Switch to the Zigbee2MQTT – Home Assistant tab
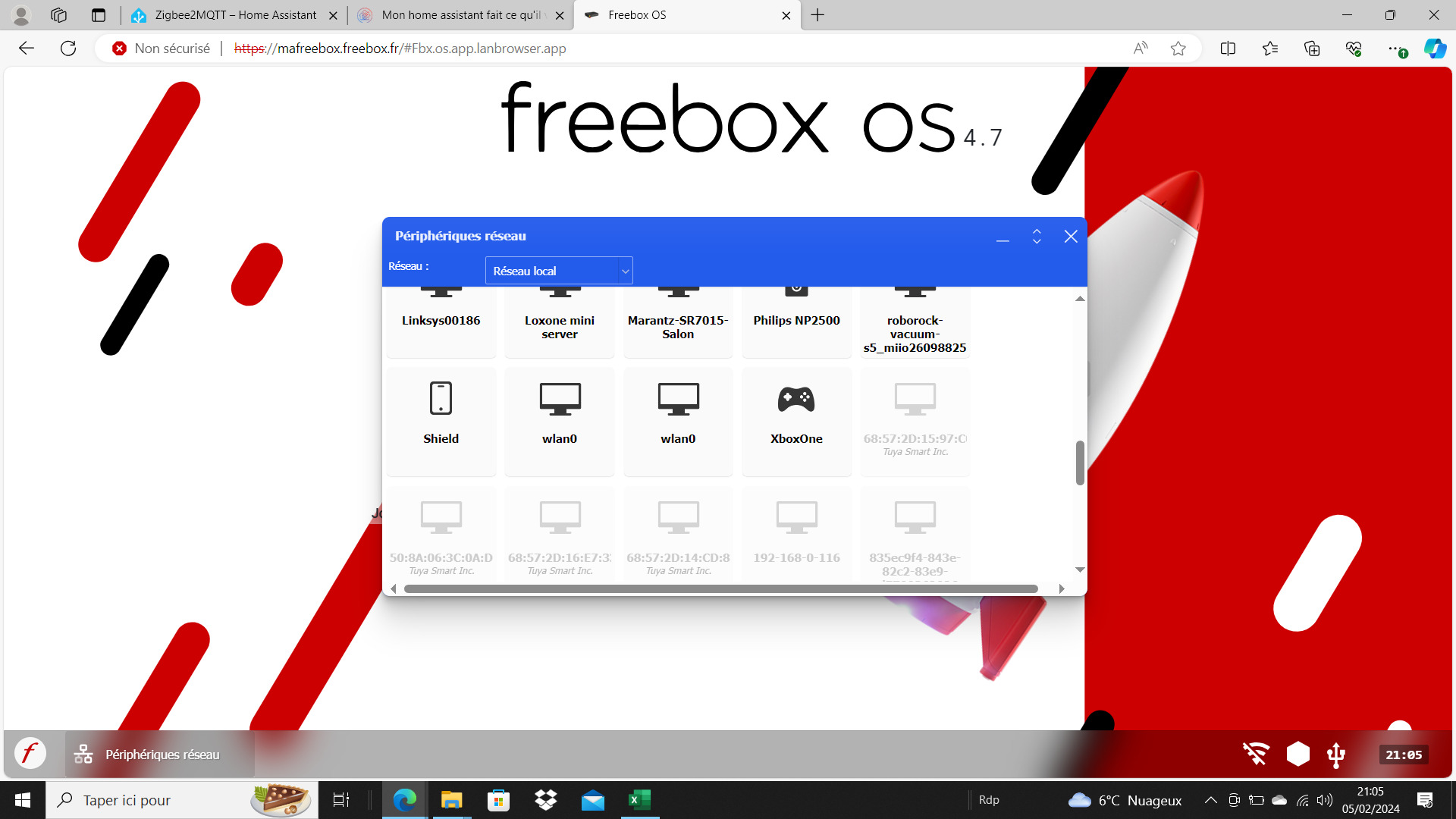 point(234,15)
